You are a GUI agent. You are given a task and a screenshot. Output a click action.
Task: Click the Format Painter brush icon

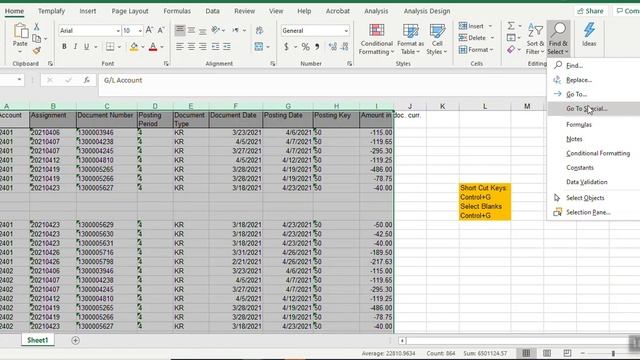point(37,50)
